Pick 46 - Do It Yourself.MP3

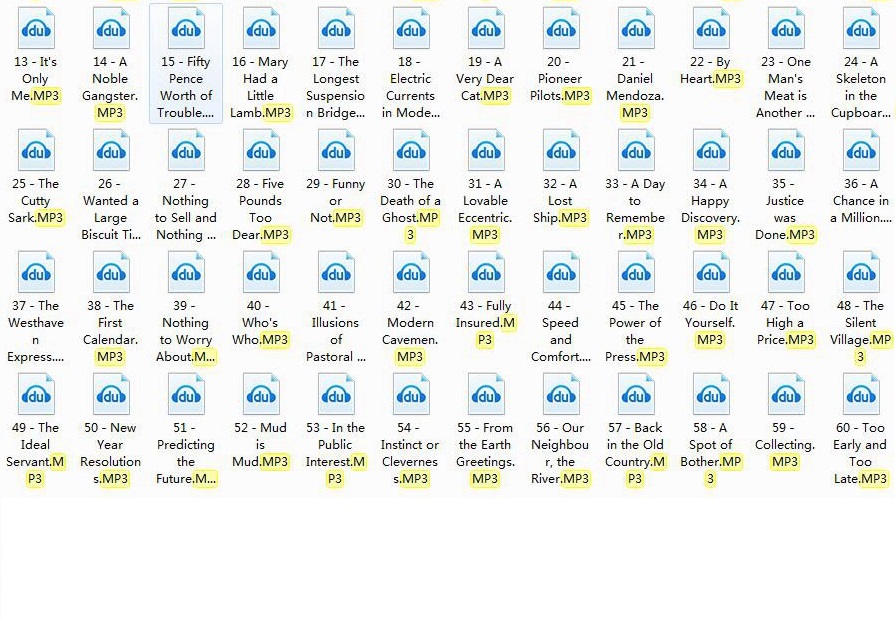(x=710, y=273)
